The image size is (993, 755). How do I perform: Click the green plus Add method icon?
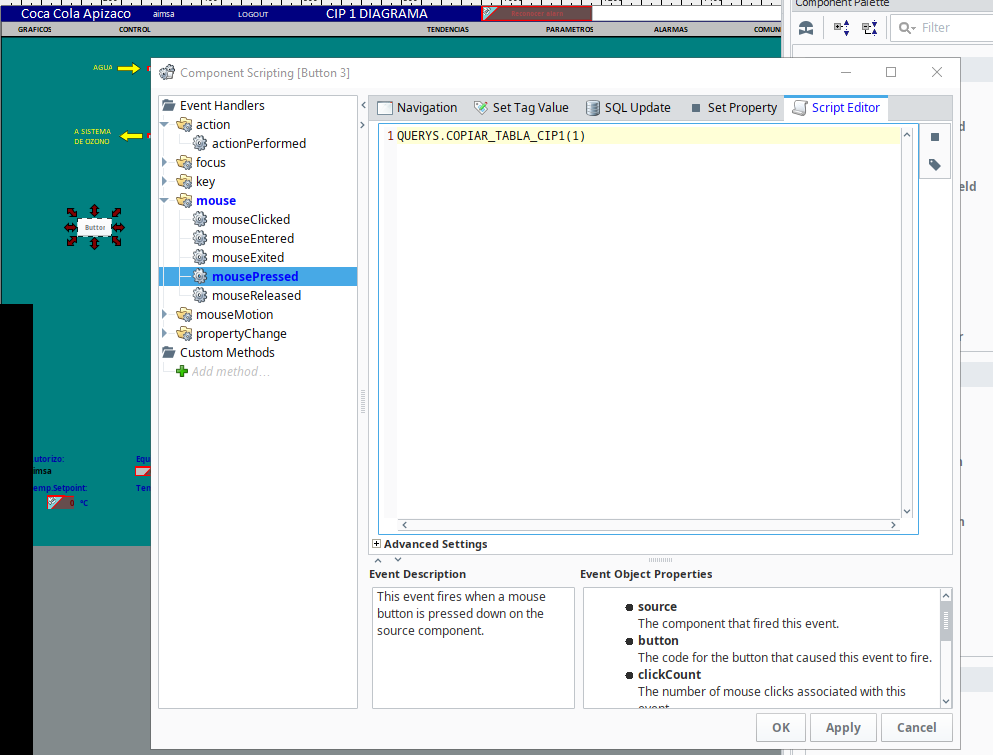(x=182, y=372)
